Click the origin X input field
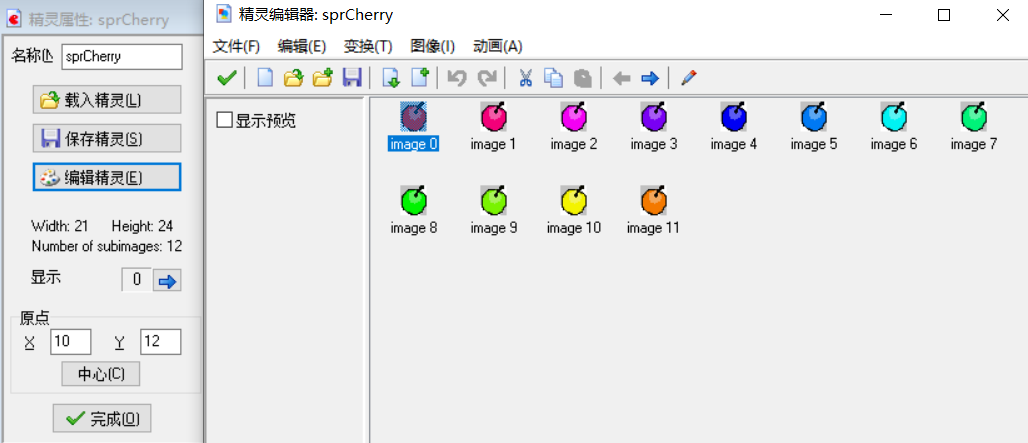The image size is (1028, 443). [x=71, y=341]
